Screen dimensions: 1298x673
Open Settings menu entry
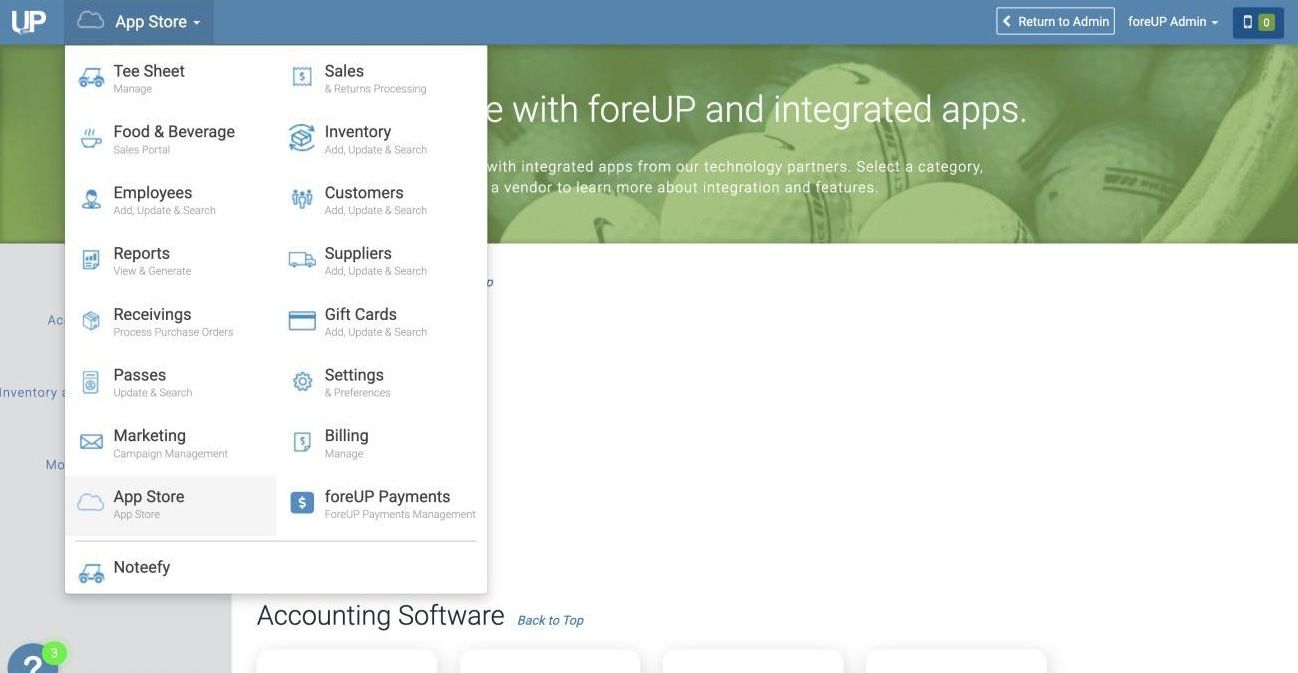click(x=381, y=382)
